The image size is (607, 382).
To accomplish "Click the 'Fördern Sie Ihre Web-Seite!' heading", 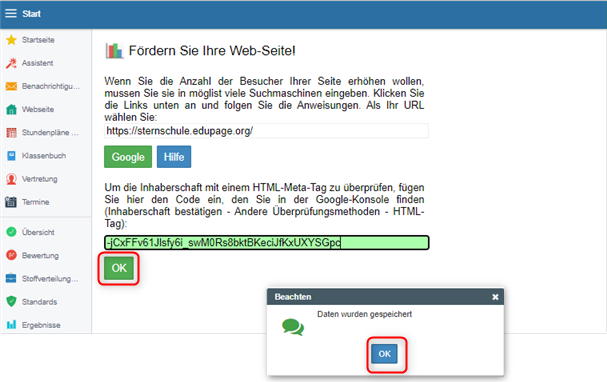I will click(212, 51).
